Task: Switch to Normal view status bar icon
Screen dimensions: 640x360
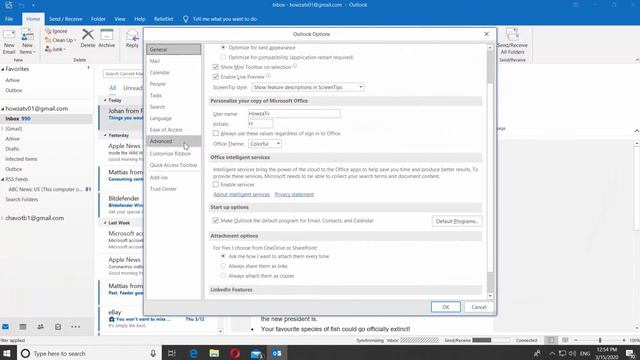Action: pos(551,340)
